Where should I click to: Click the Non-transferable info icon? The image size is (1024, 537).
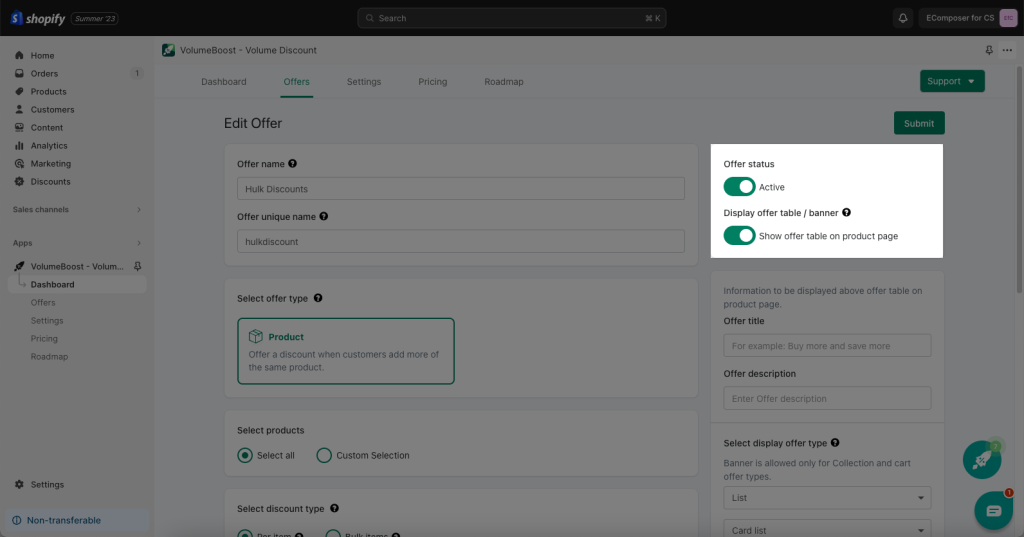16,521
